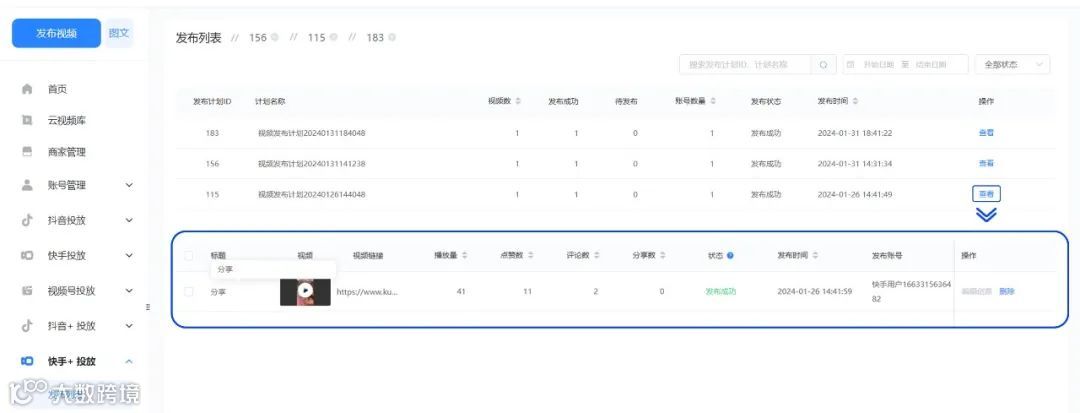The width and height of the screenshot is (1080, 413).
Task: Click the timestamp 2024-01-26 14:41:59
Action: (815, 291)
